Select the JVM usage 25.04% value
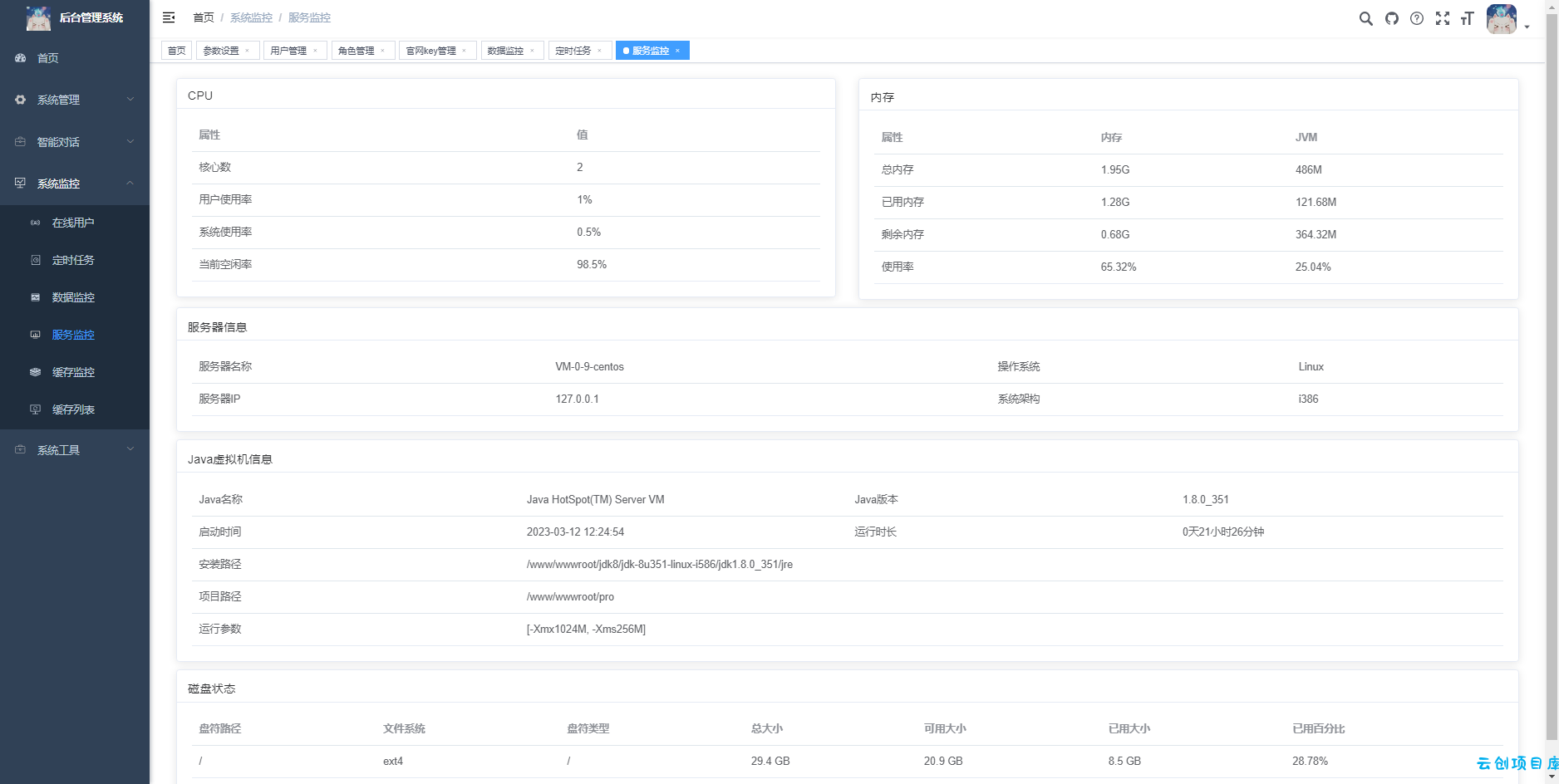The width and height of the screenshot is (1559, 784). click(x=1313, y=267)
